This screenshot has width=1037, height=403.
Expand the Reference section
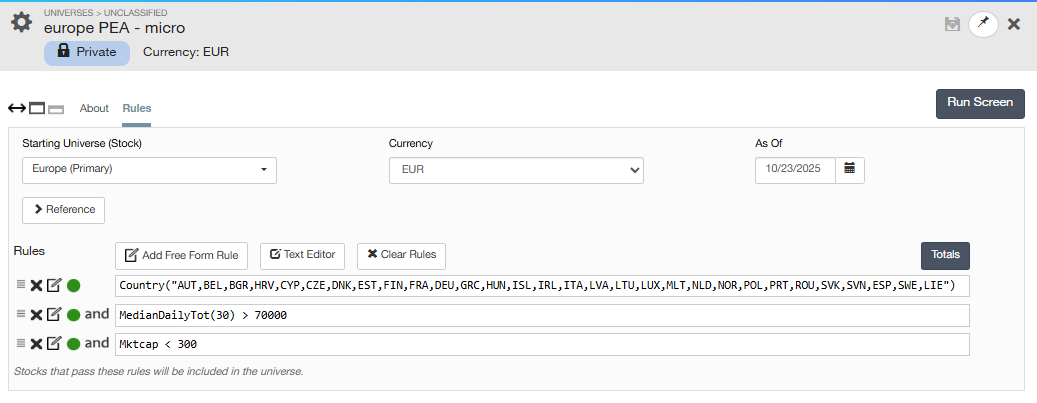coord(63,210)
